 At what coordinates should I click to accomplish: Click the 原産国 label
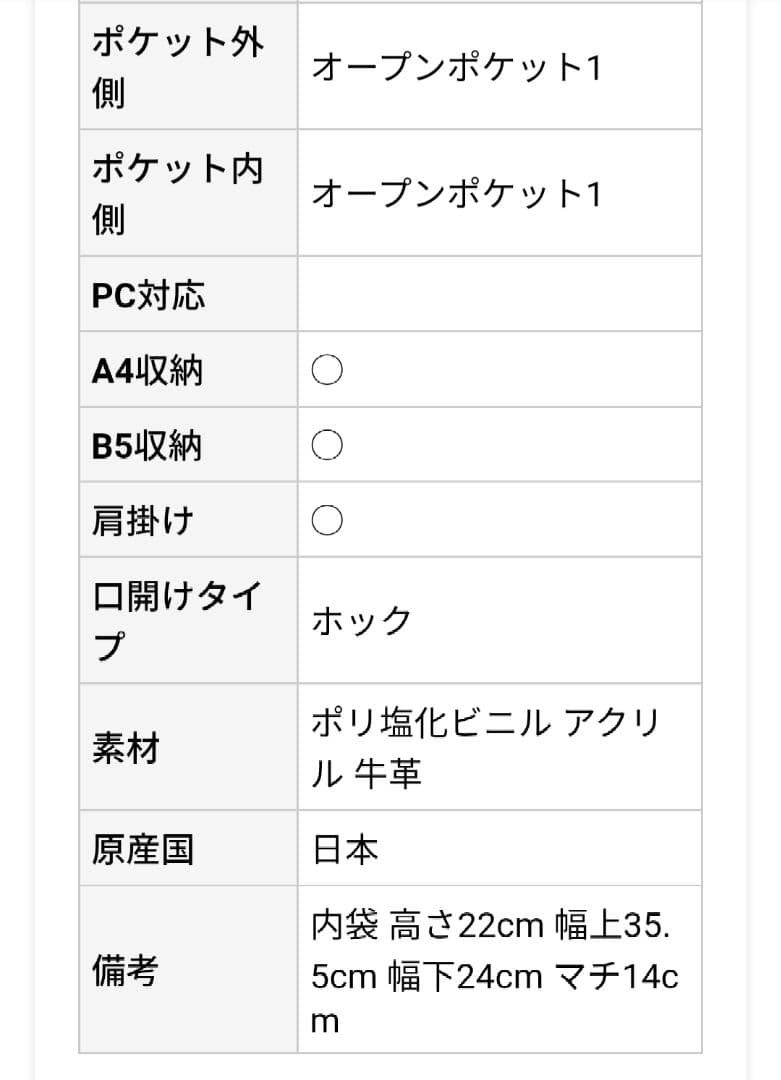142,849
